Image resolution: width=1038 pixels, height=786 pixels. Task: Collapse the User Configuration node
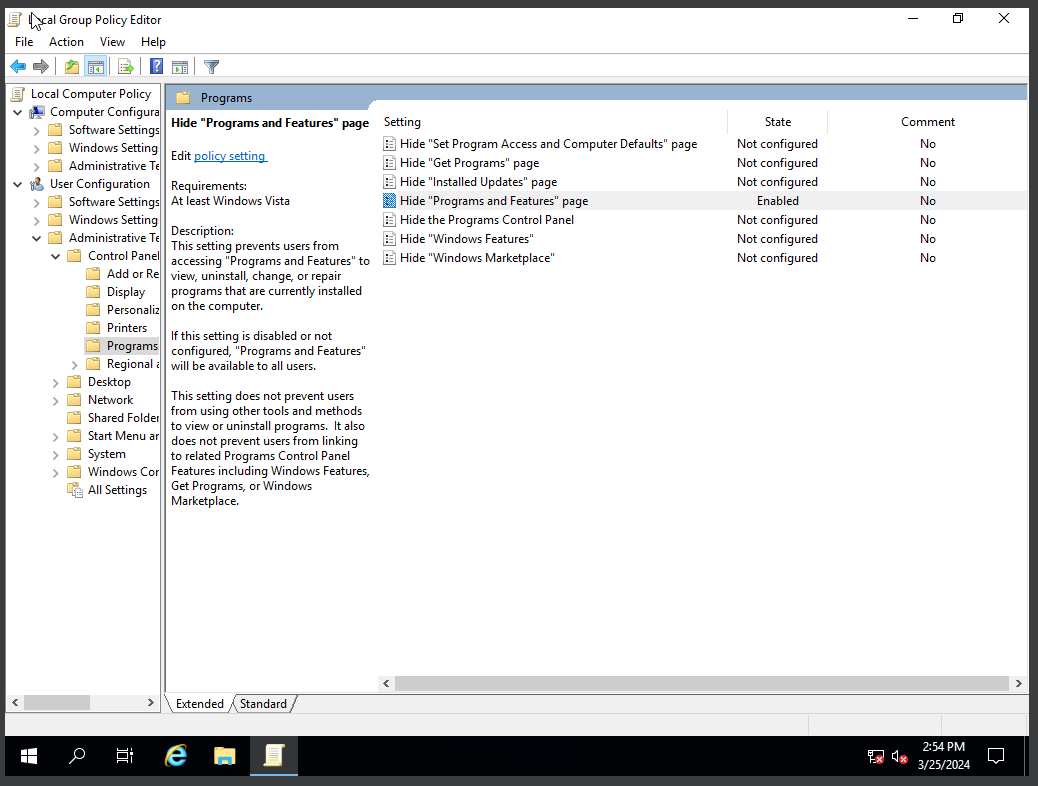[18, 184]
